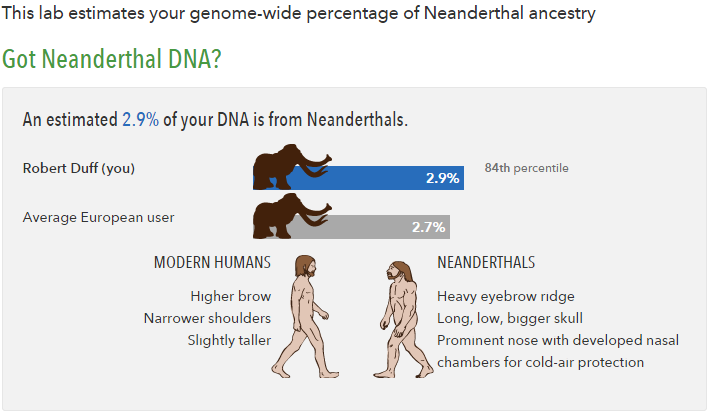
Task: Click the "Higher brow" trait text
Action: [230, 296]
